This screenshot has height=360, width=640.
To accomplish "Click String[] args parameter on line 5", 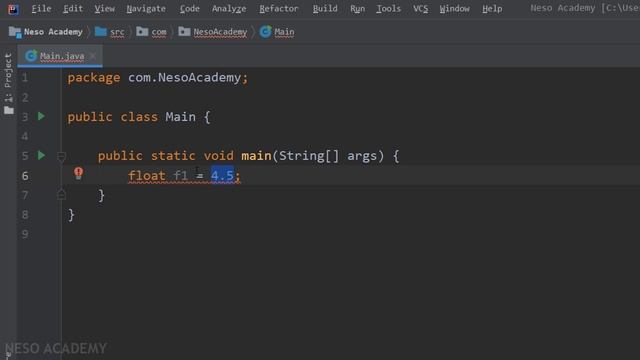I will point(331,156).
